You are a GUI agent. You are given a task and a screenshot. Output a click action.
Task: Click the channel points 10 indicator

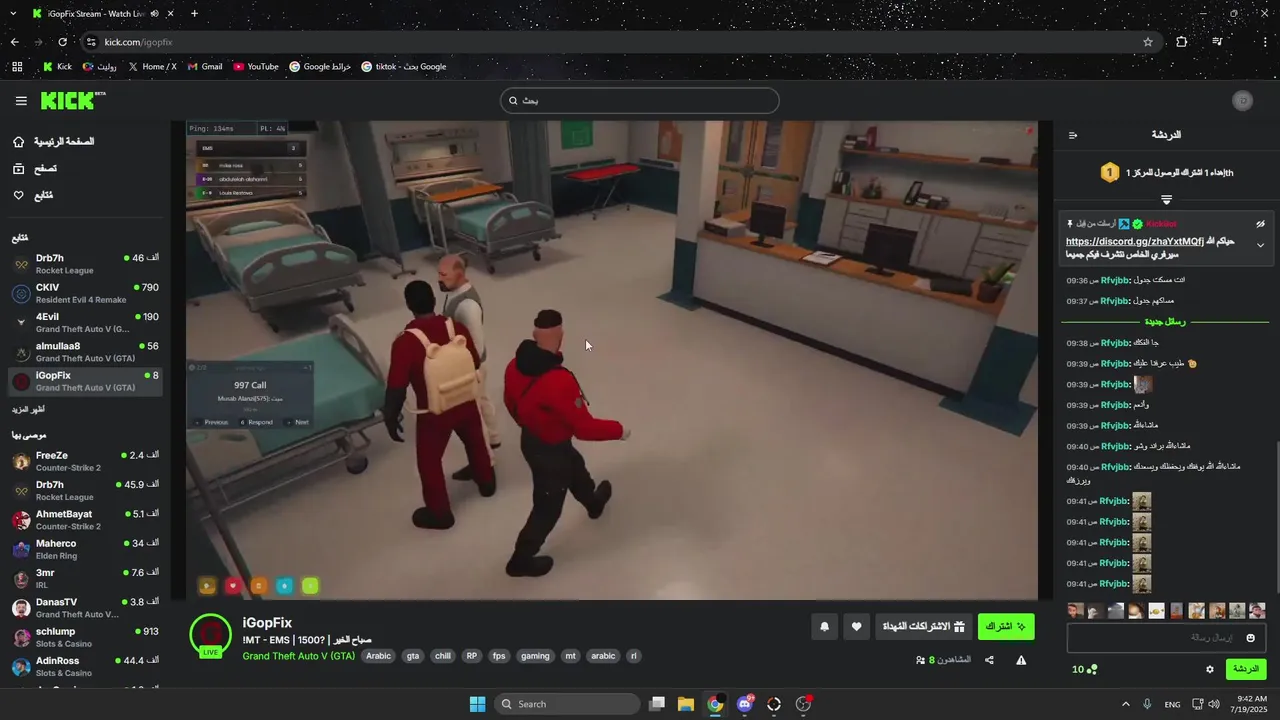click(1084, 669)
